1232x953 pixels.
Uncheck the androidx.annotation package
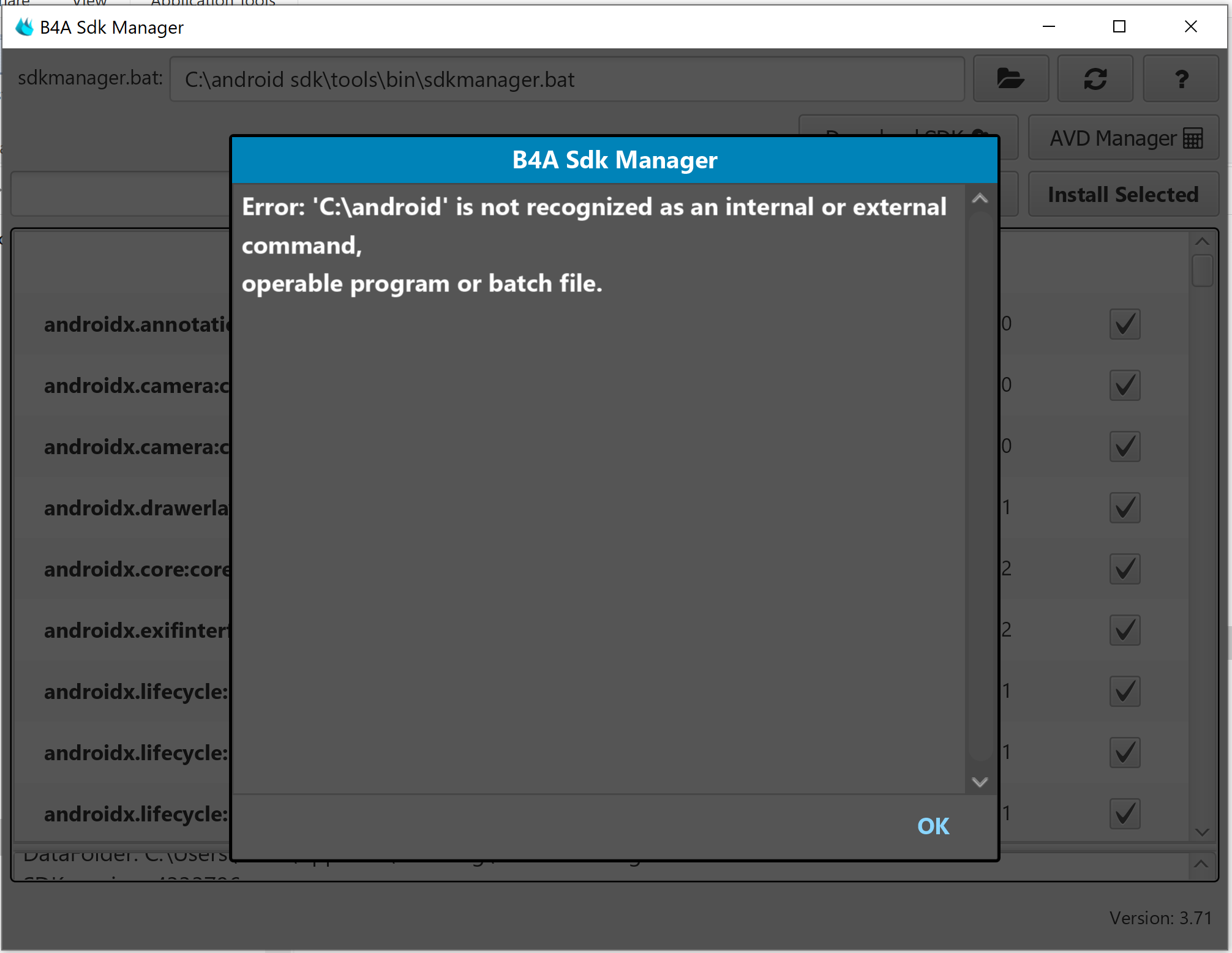point(1124,324)
